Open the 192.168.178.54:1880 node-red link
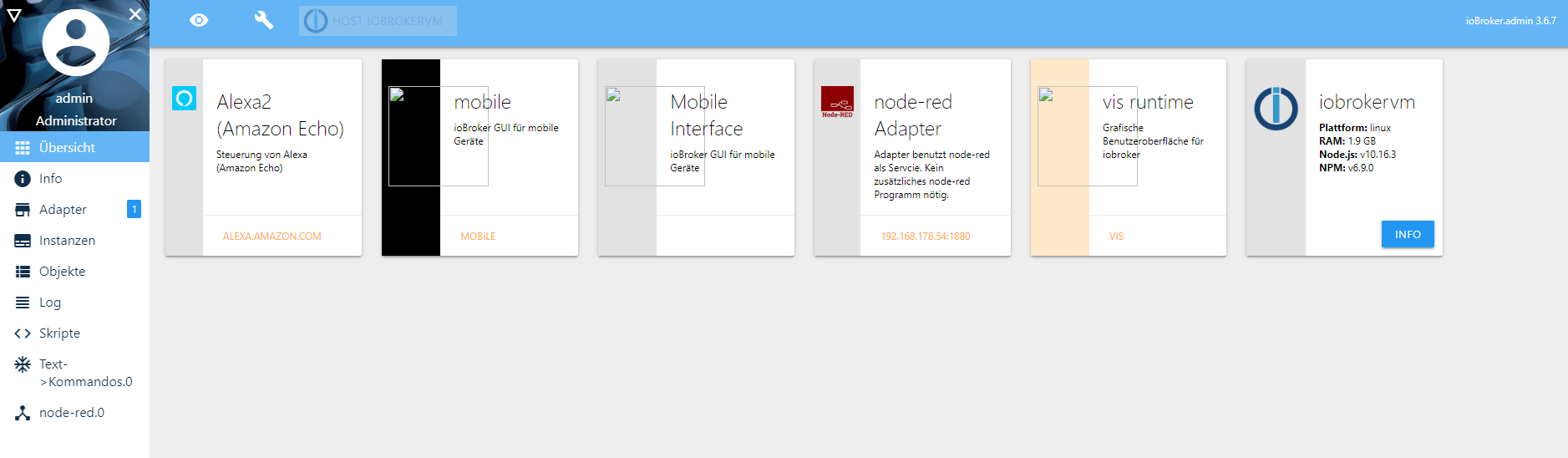 click(x=926, y=237)
